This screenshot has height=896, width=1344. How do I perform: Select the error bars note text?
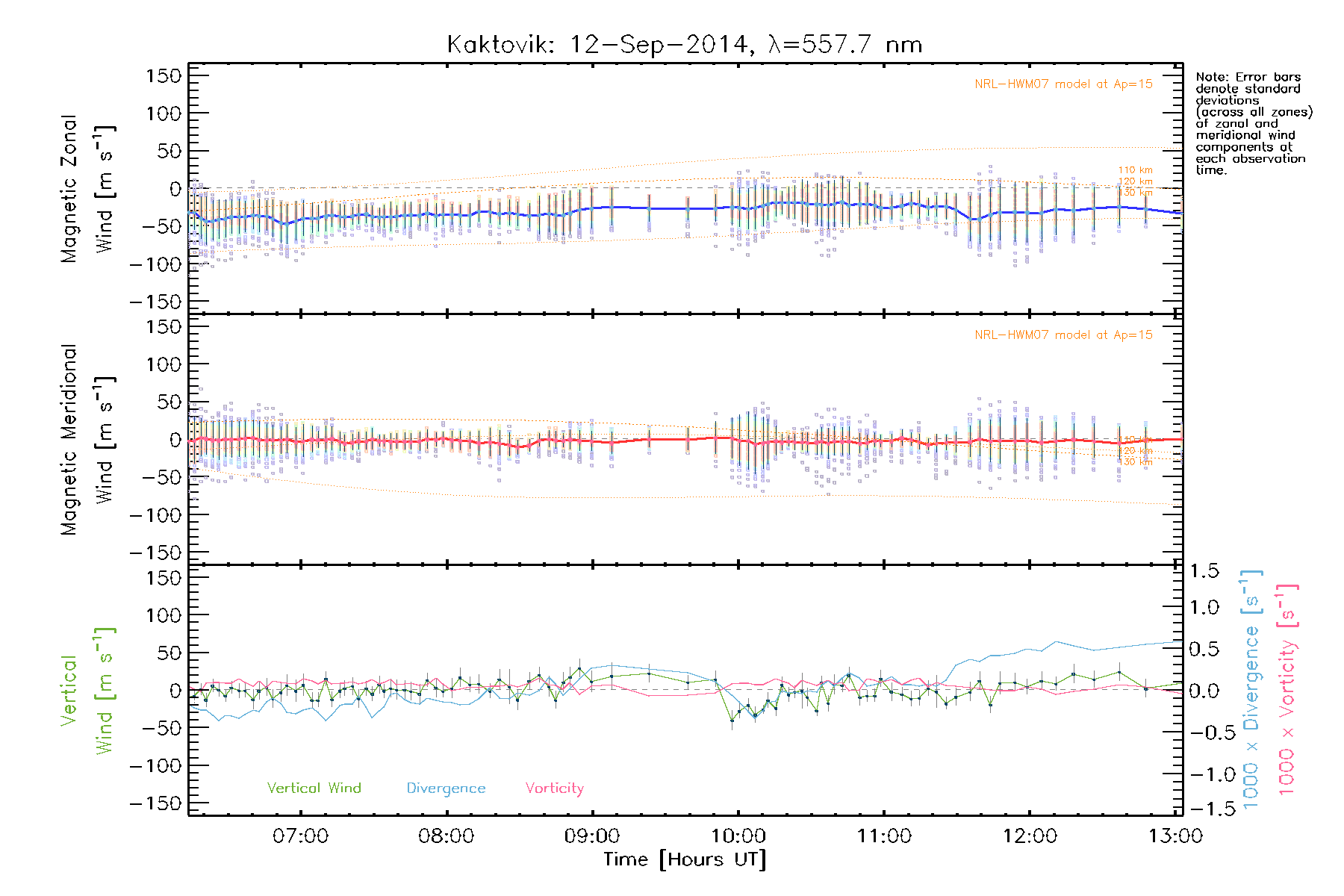pos(1253,123)
